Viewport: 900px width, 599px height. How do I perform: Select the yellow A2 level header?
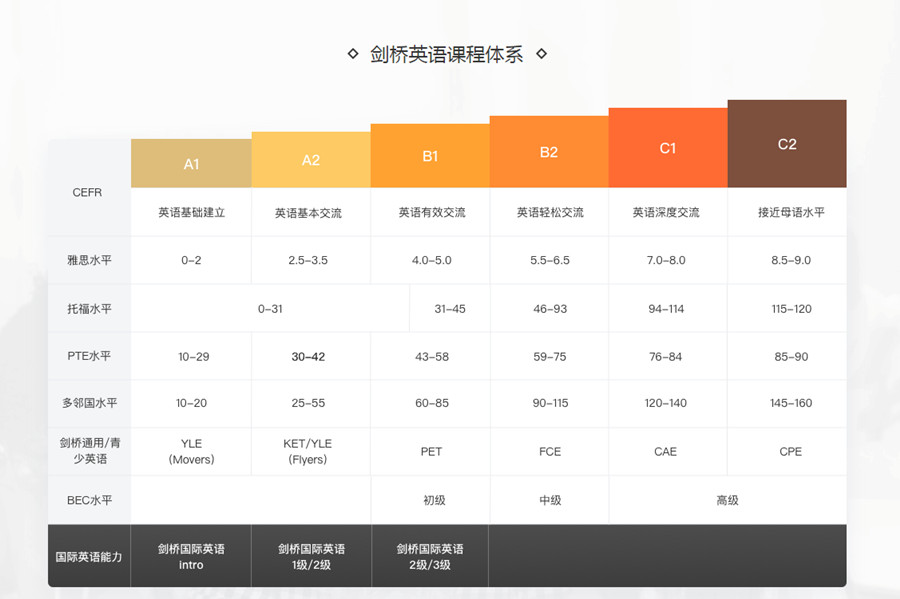(310, 160)
